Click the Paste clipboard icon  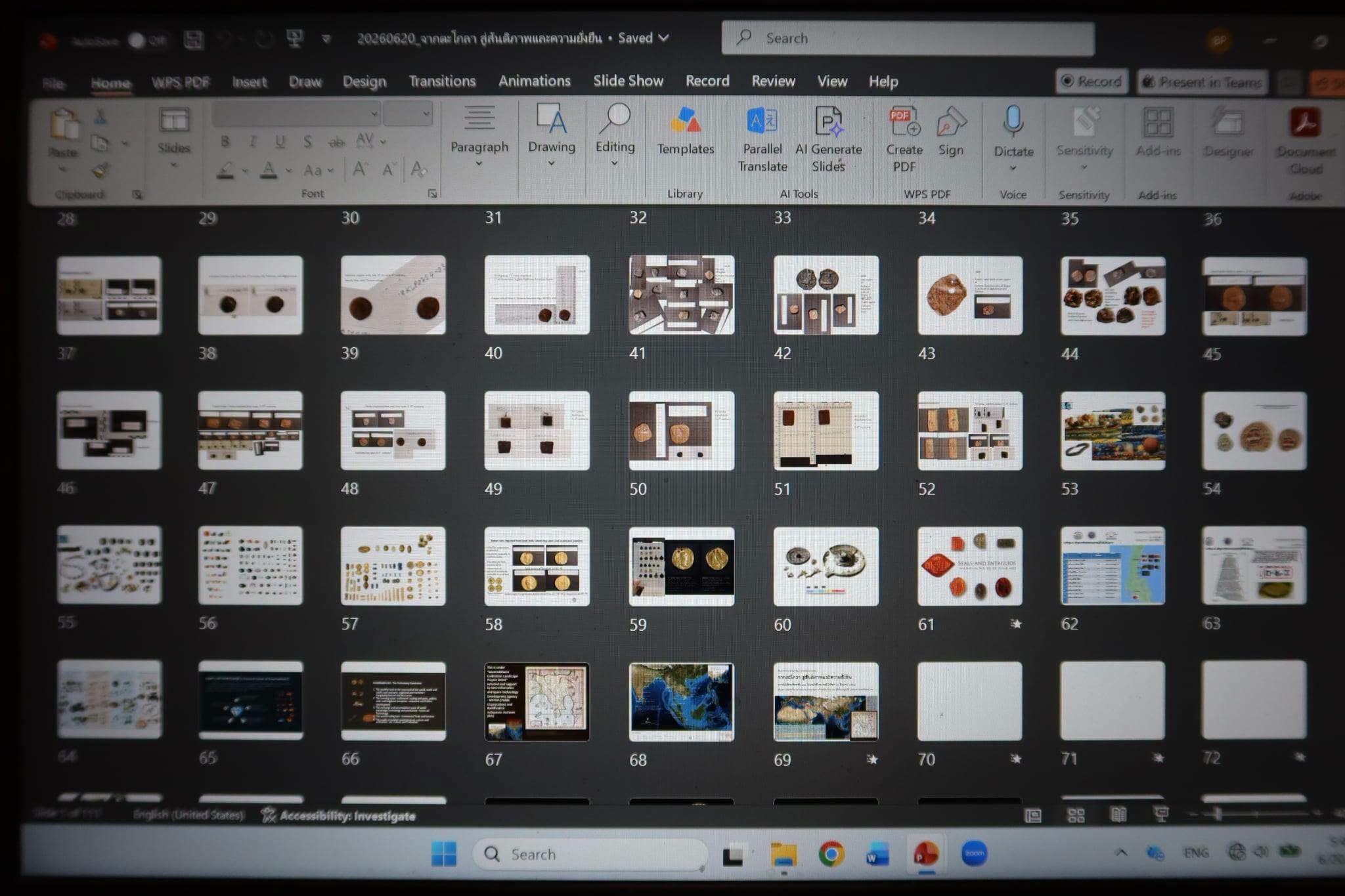(x=64, y=125)
